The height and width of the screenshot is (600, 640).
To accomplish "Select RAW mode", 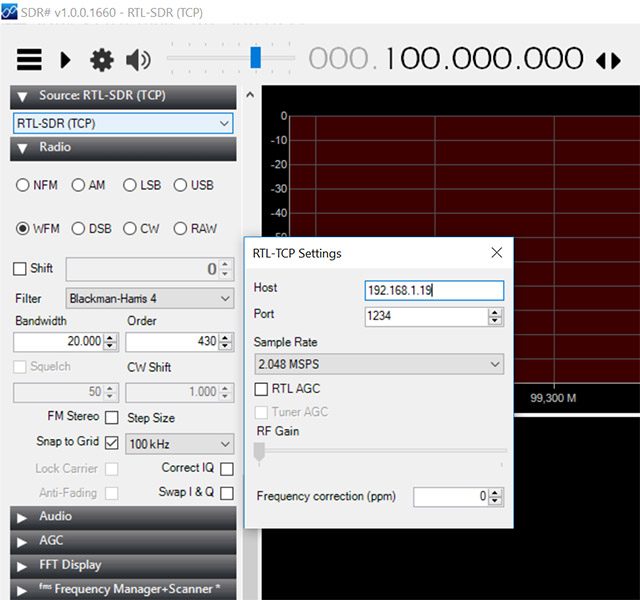I will click(195, 229).
